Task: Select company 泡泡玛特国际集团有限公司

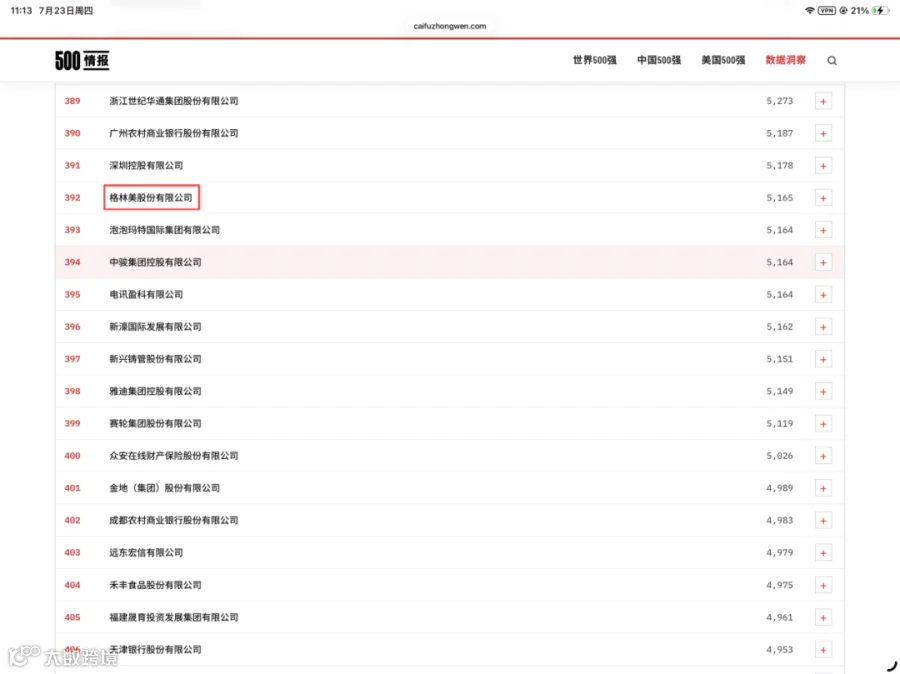Action: pyautogui.click(x=165, y=230)
